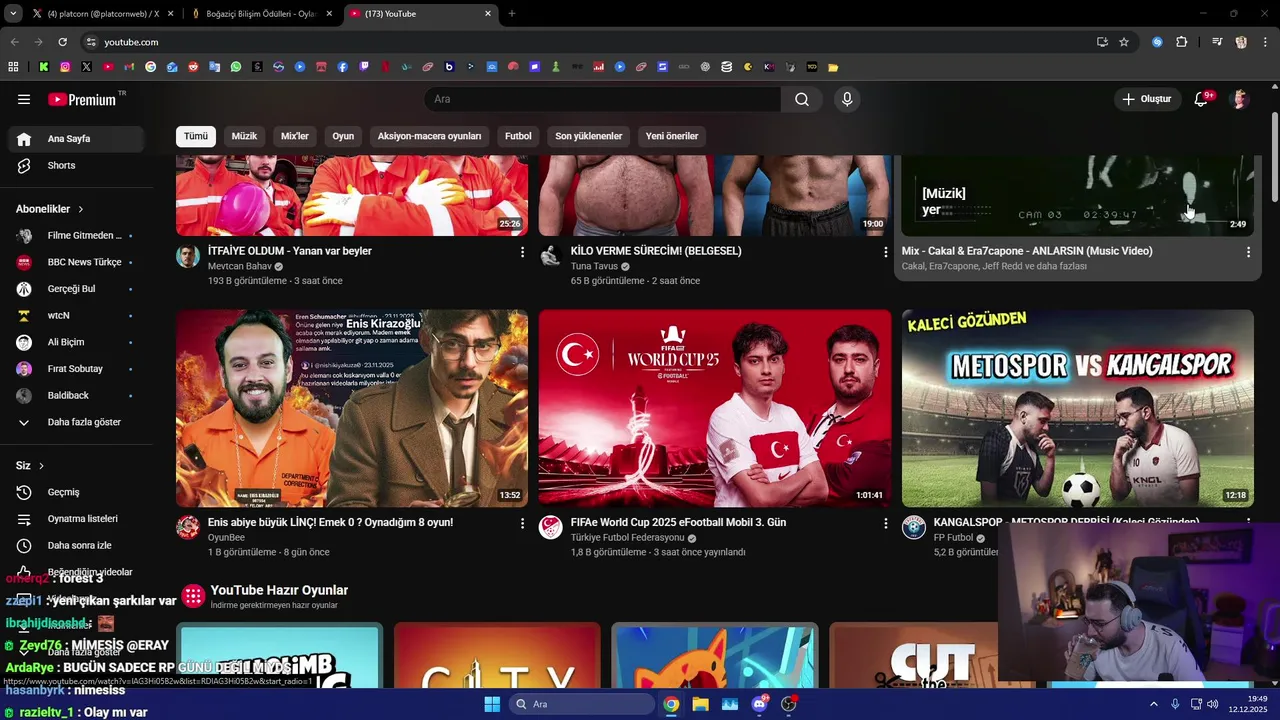This screenshot has width=1280, height=720.
Task: Open the METOSPOR VS KANGALSPOR thumbnail
Action: click(1077, 408)
